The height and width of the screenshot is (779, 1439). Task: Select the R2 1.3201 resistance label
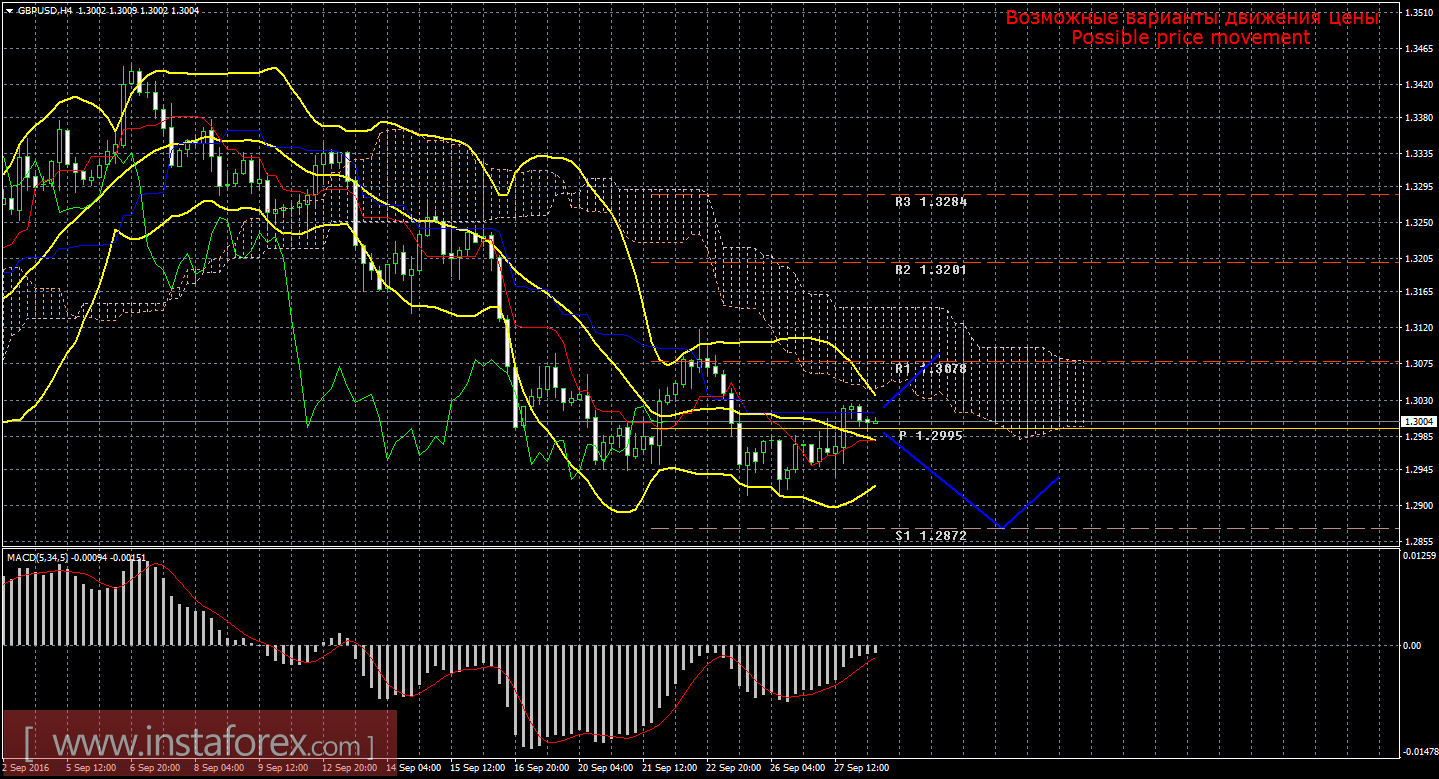(931, 270)
